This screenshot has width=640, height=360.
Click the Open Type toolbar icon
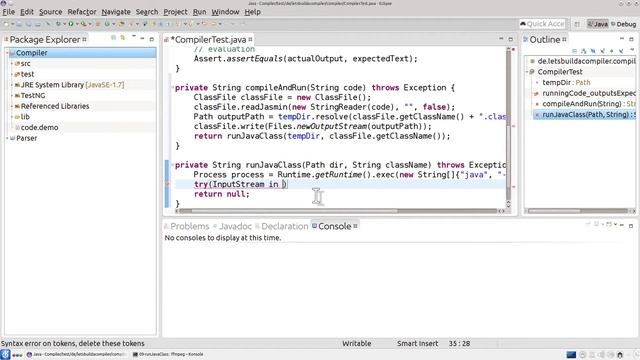point(121,24)
